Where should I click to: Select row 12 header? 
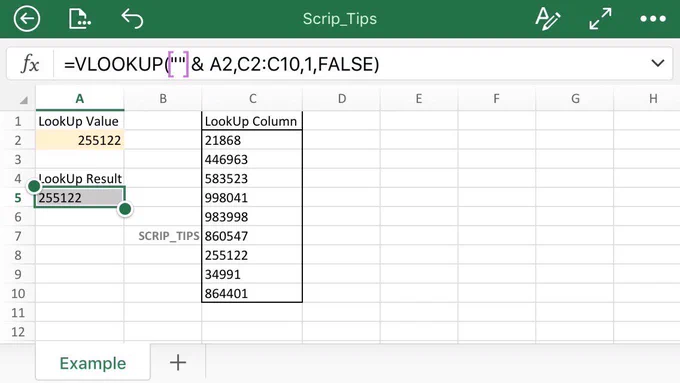[18, 332]
